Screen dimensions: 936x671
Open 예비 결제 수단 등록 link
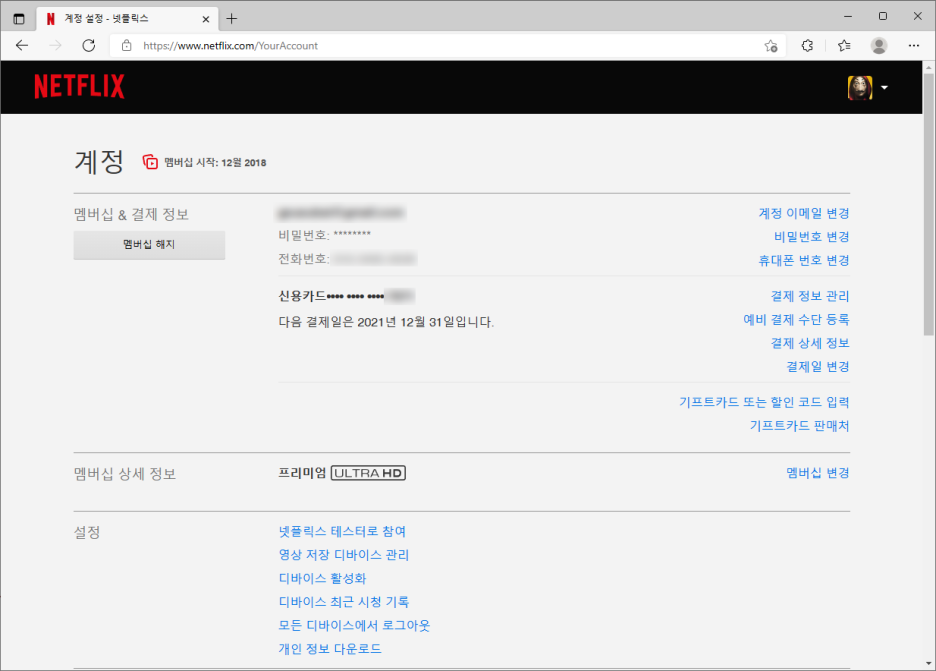(796, 319)
